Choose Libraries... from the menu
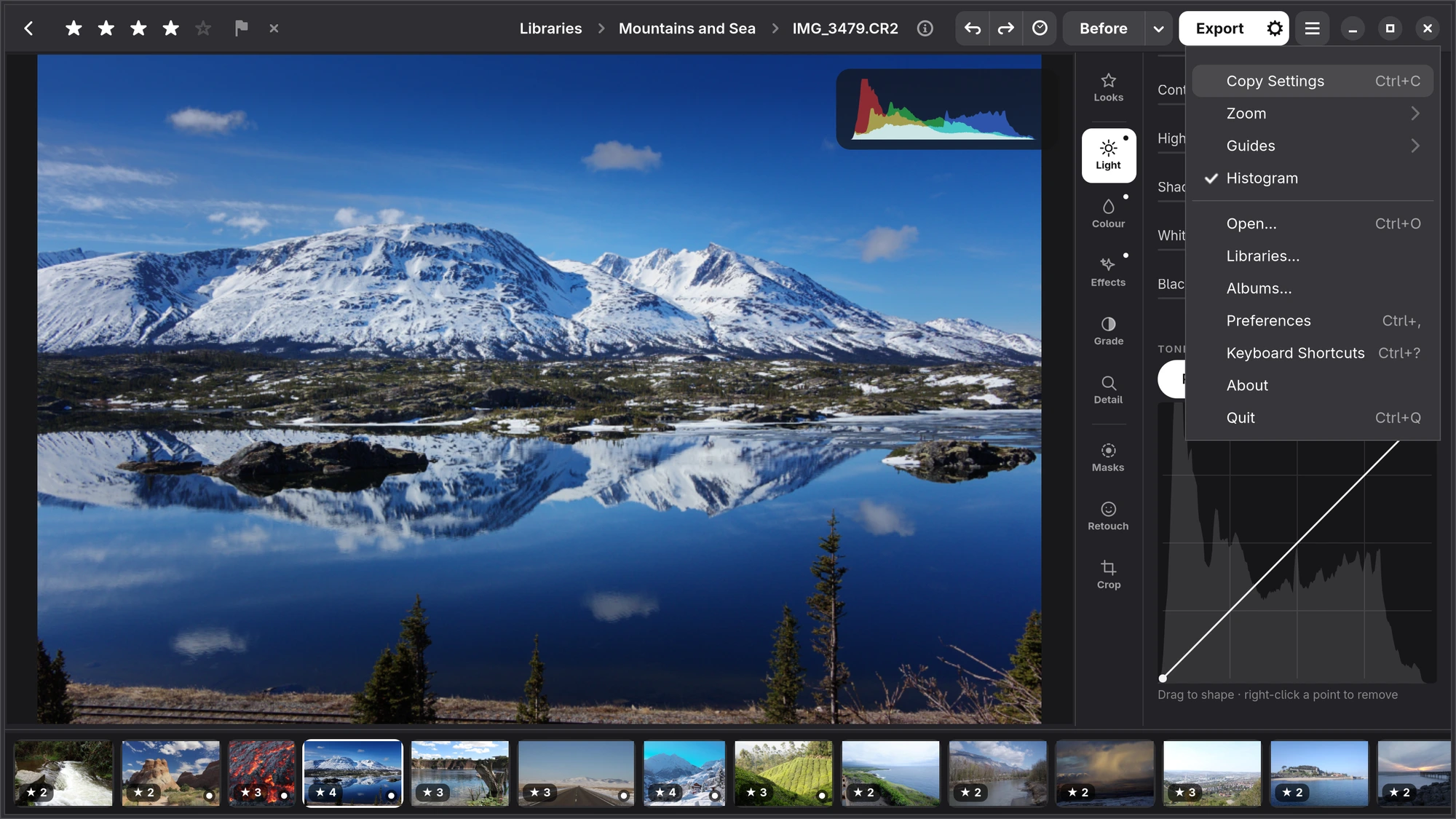The height and width of the screenshot is (819, 1456). (x=1313, y=256)
